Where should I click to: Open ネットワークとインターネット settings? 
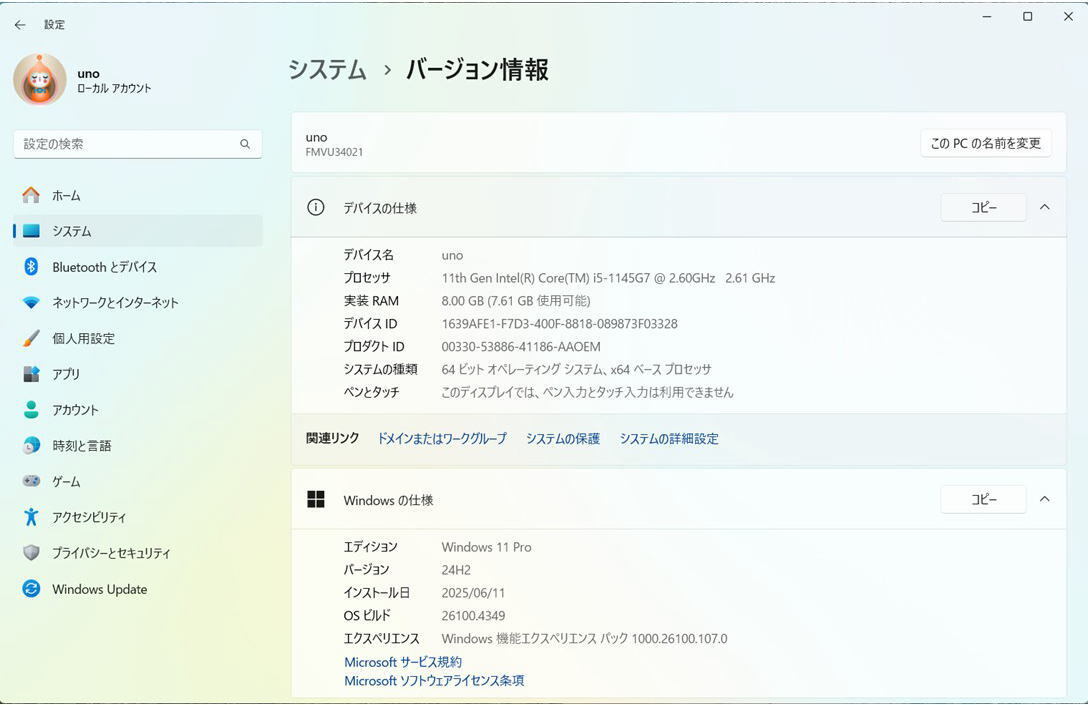pyautogui.click(x=138, y=303)
